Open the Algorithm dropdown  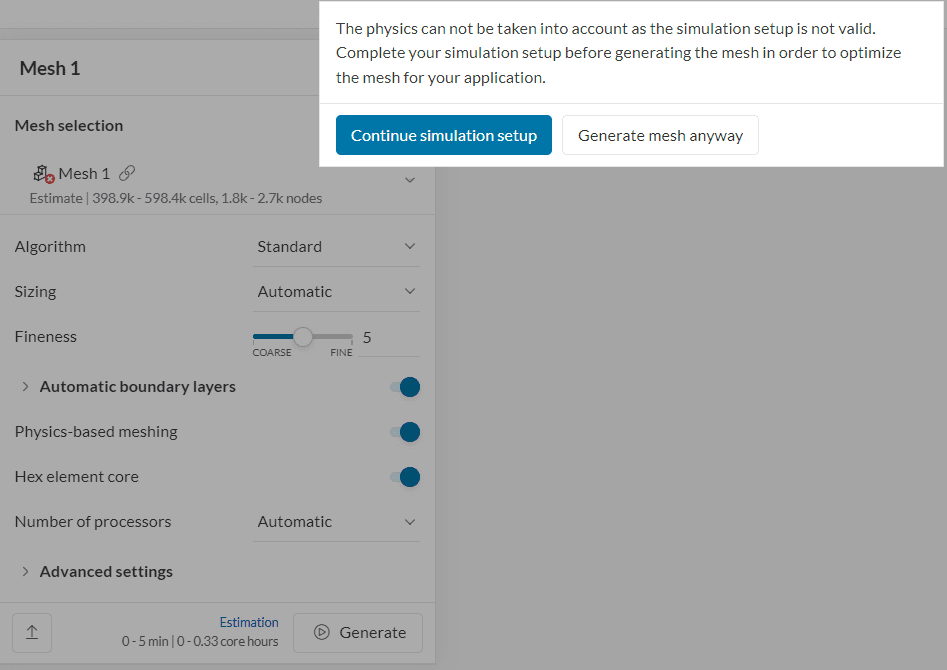[336, 245]
